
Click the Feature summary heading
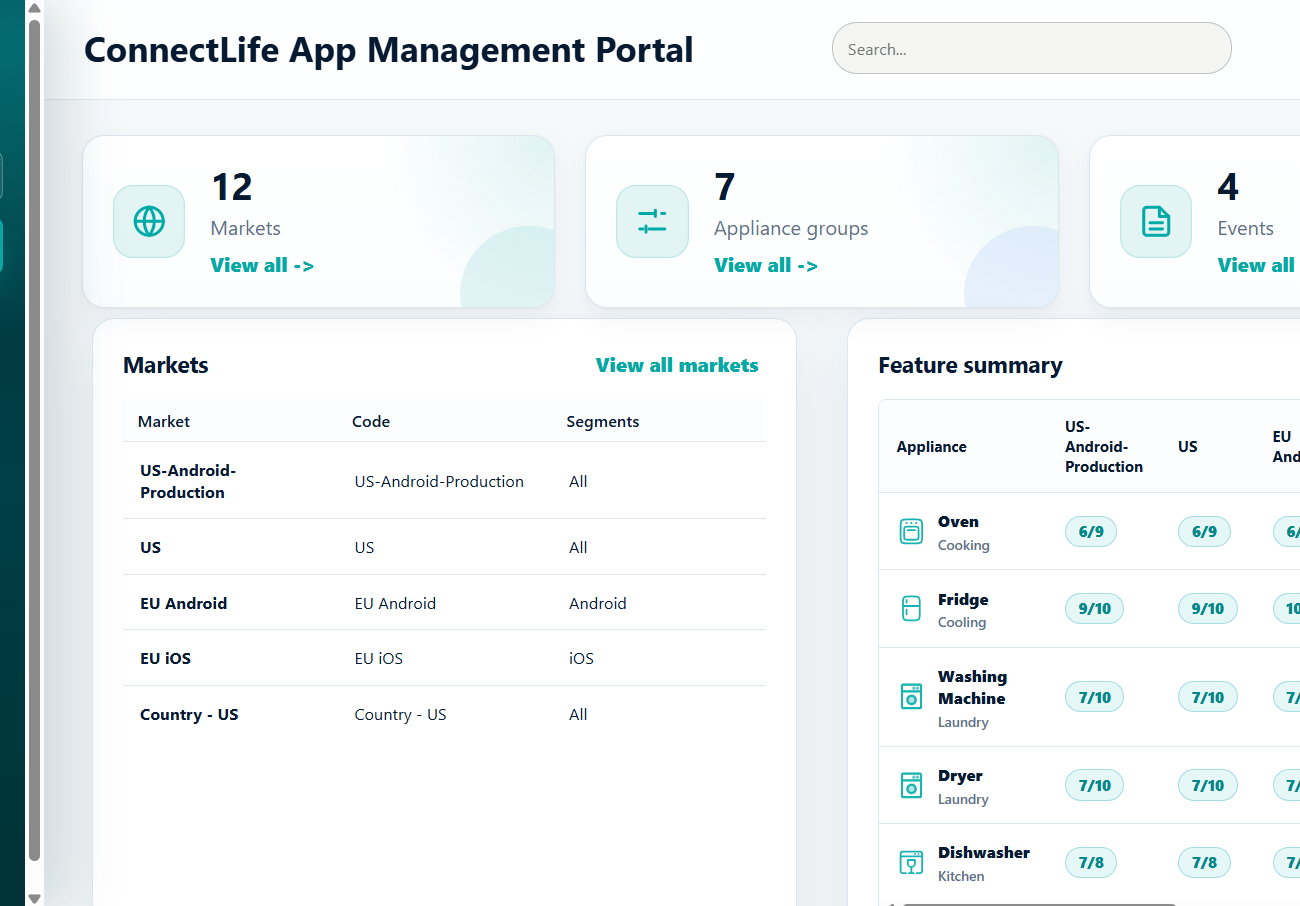pyautogui.click(x=970, y=365)
